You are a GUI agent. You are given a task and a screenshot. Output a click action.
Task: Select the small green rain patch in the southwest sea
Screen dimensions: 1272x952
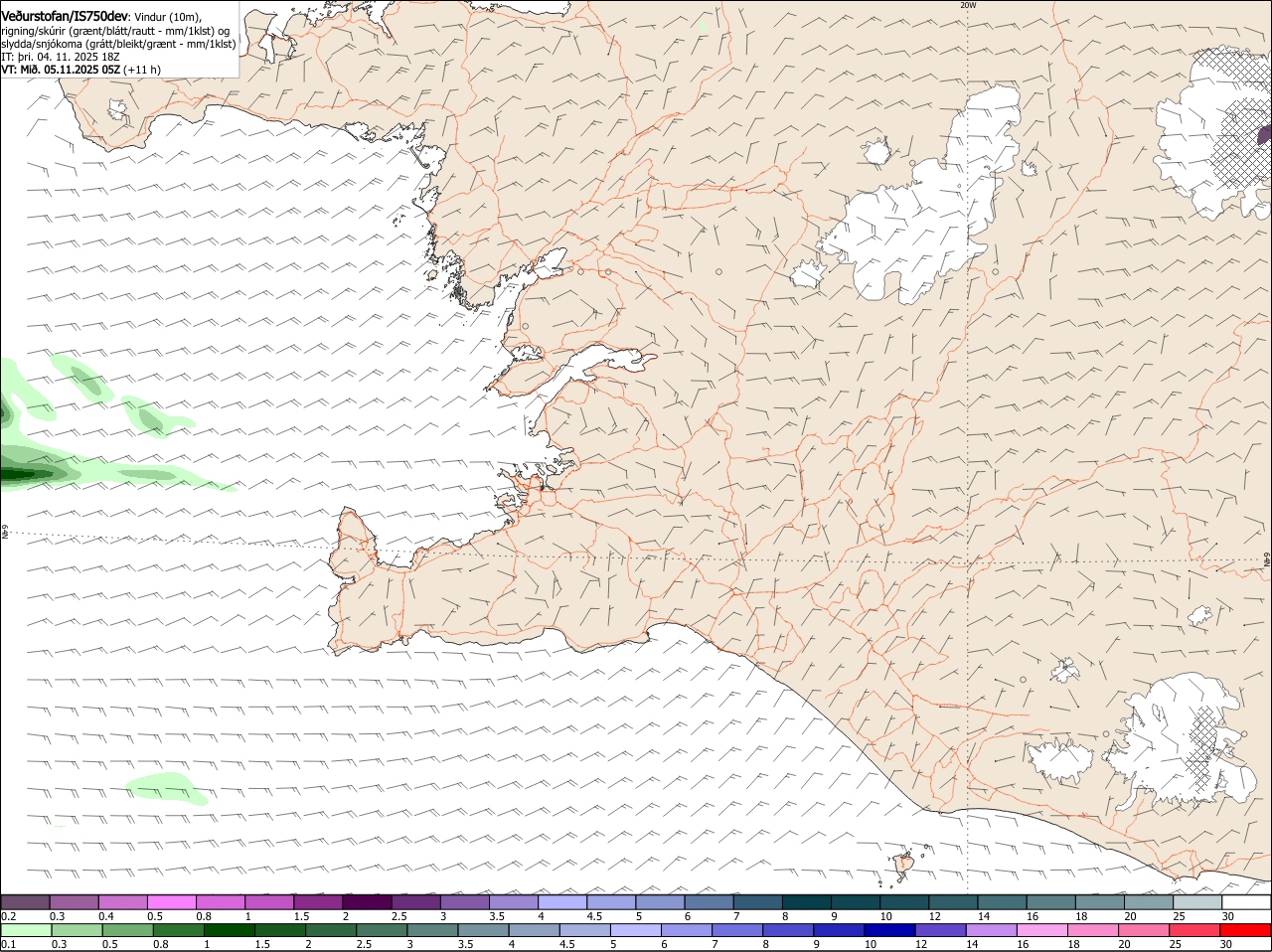tap(166, 788)
